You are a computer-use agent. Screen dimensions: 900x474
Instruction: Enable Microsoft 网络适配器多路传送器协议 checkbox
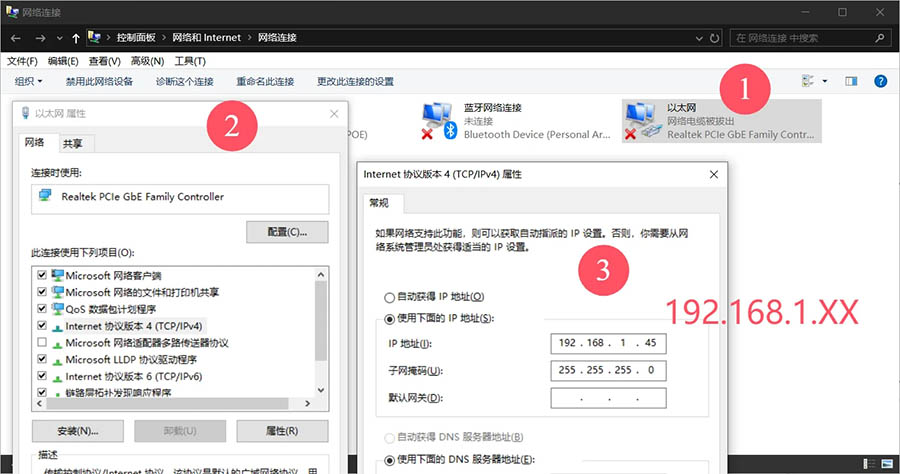pyautogui.click(x=42, y=342)
